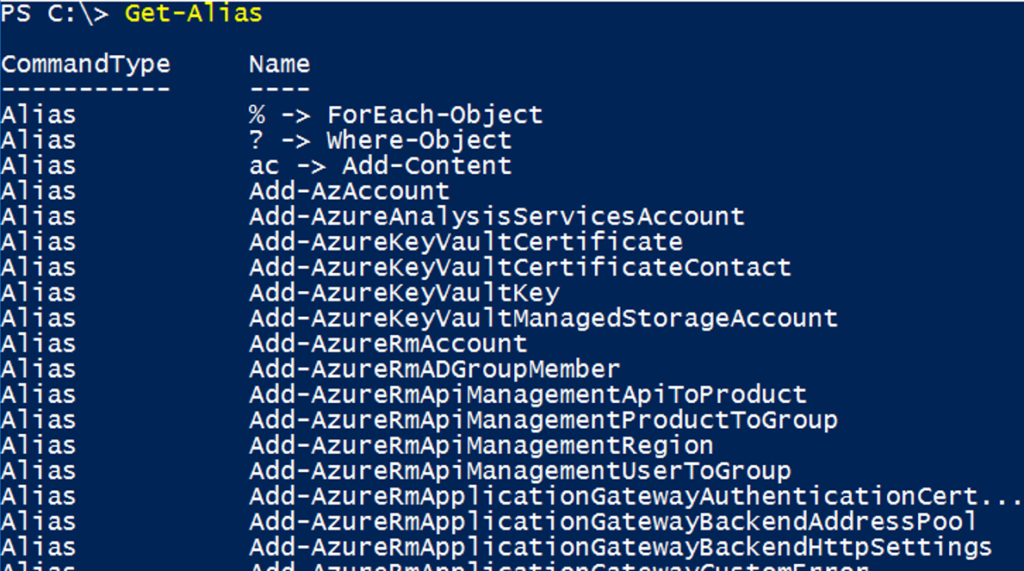Image resolution: width=1024 pixels, height=571 pixels.
Task: Click Add-AzureRmApplicationGatewayBackendHttpSettings entry
Action: pos(620,547)
